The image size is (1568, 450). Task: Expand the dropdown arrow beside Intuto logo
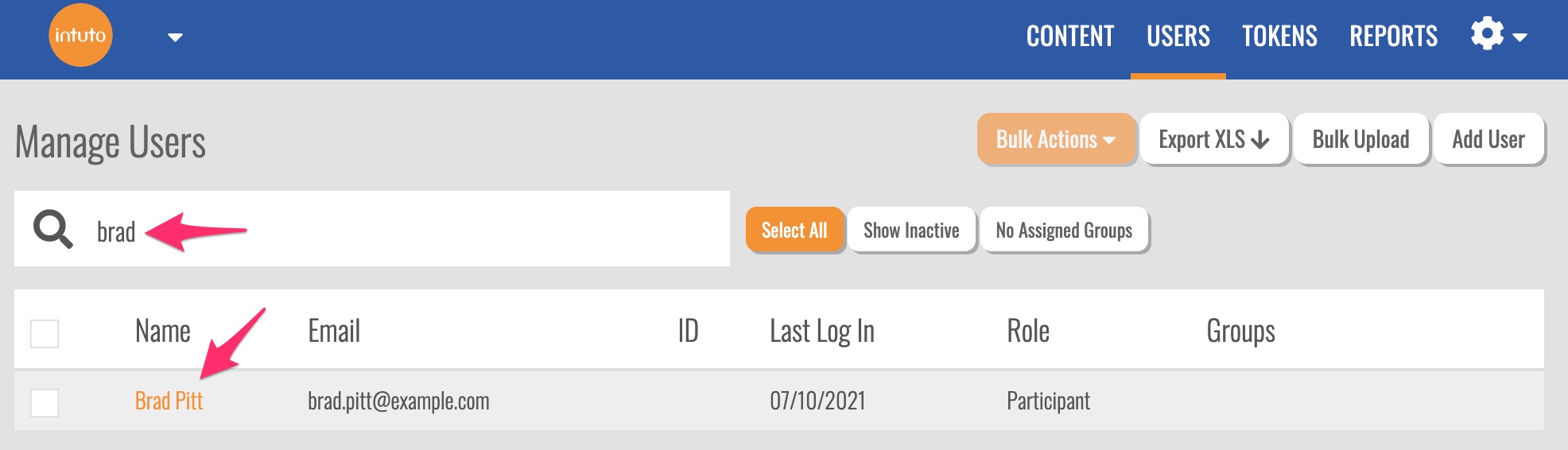(175, 37)
